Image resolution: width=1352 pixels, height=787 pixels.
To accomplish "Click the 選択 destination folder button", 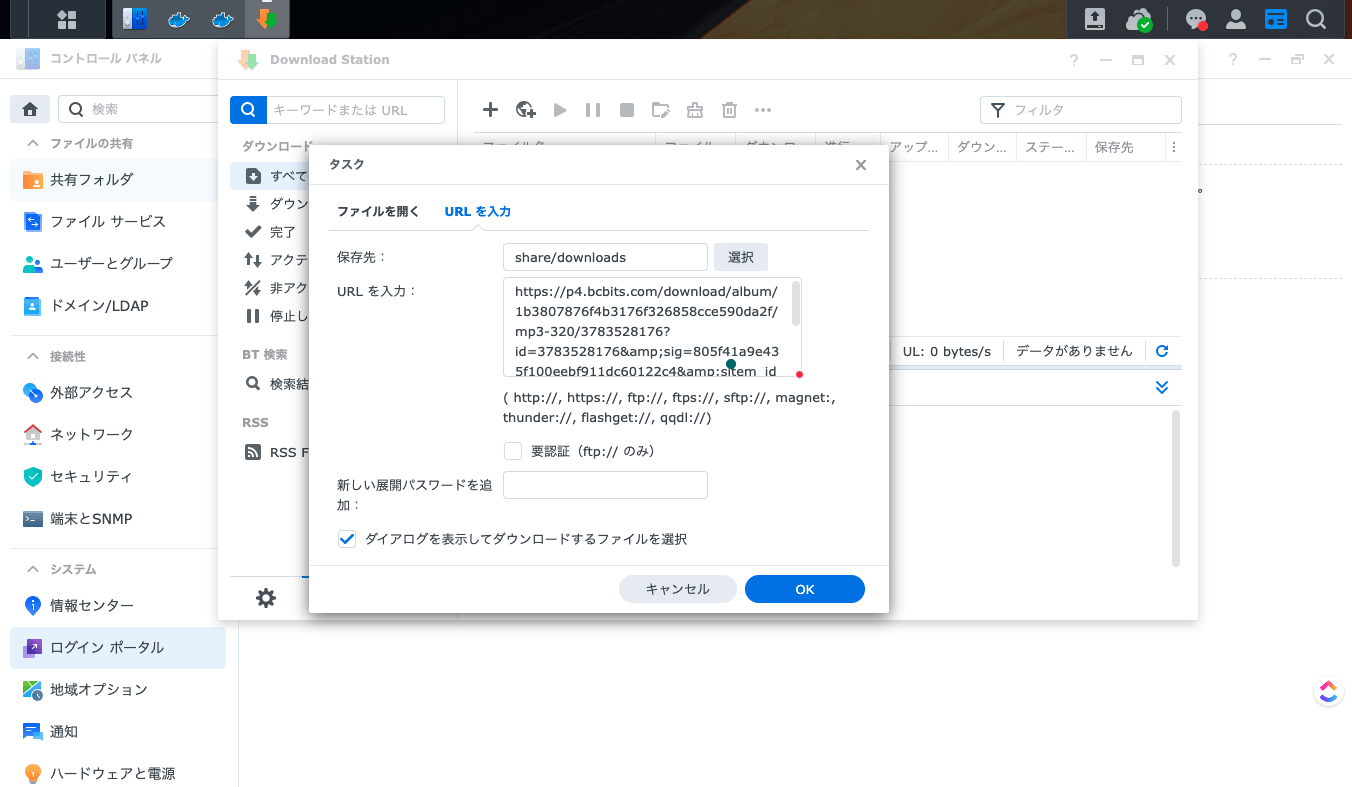I will [740, 257].
